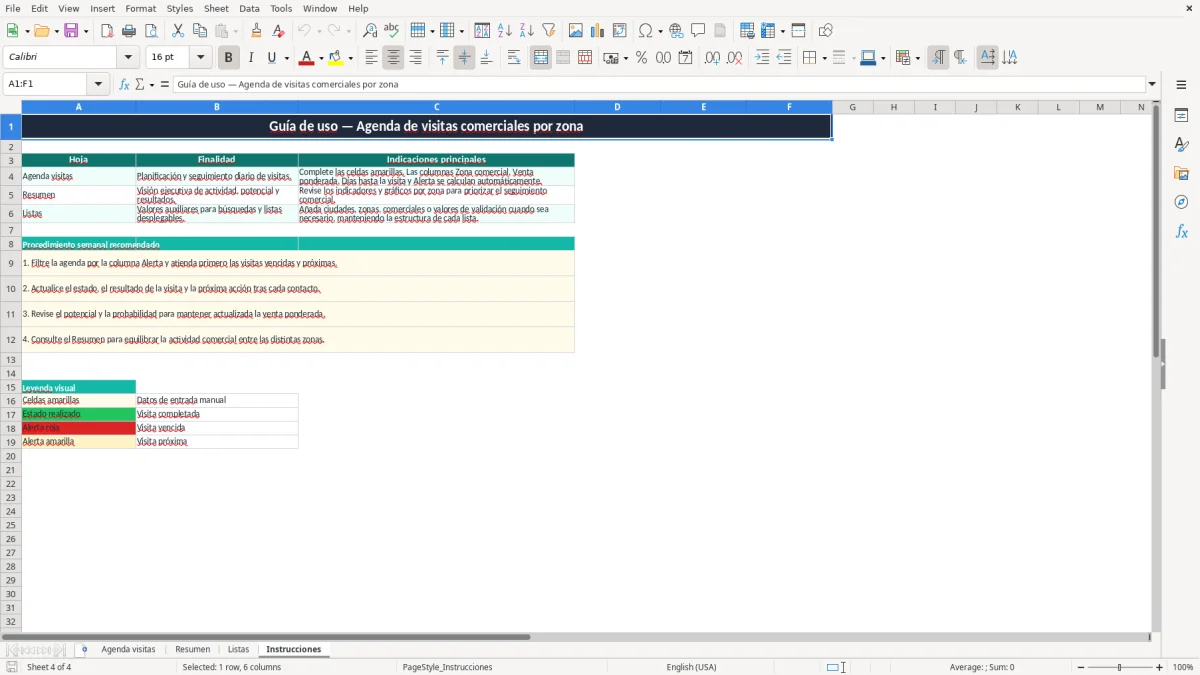
Task: Toggle Align Left
Action: (372, 58)
